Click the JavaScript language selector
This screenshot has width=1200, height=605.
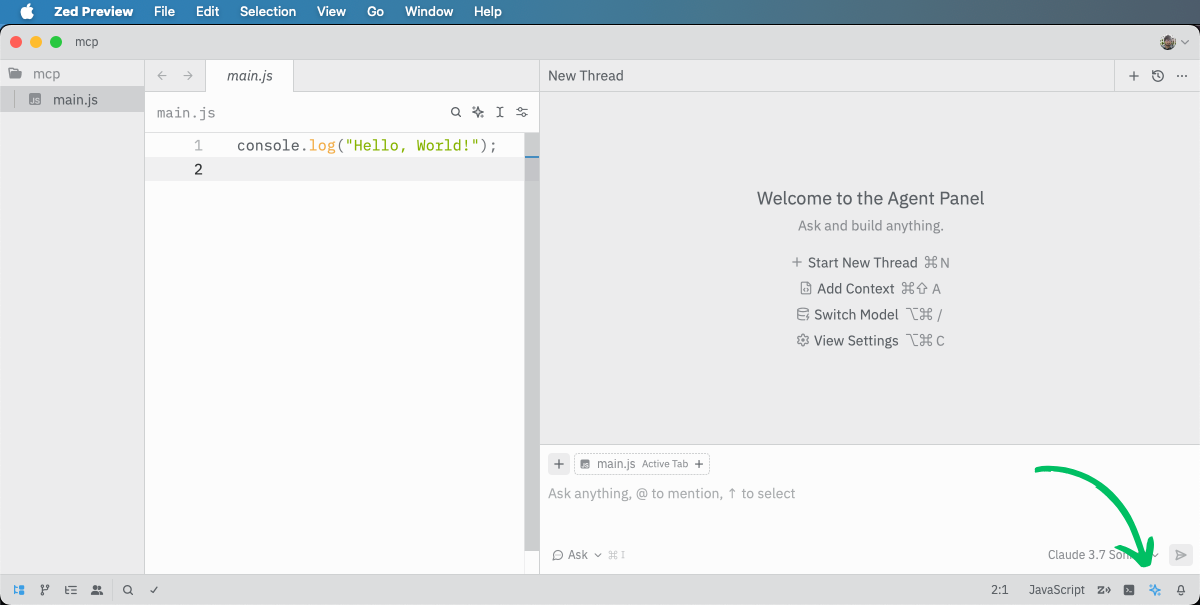[x=1056, y=590]
